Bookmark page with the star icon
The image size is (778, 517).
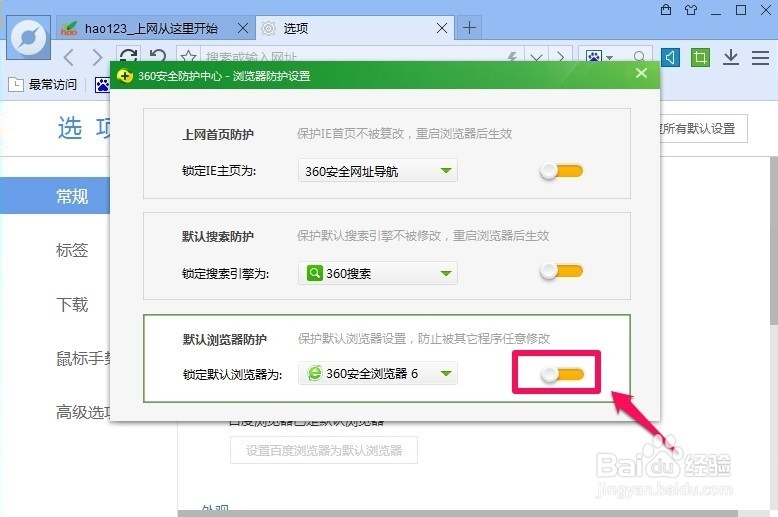pos(189,56)
